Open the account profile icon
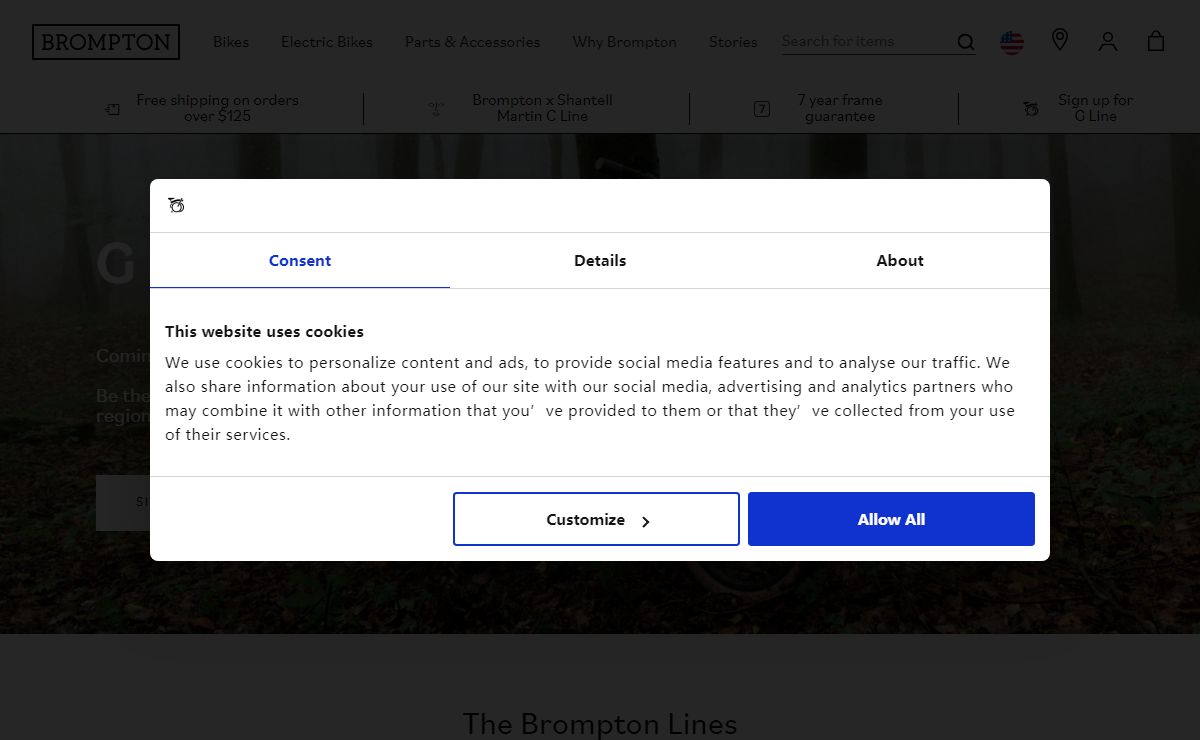Image resolution: width=1200 pixels, height=740 pixels. 1108,41
